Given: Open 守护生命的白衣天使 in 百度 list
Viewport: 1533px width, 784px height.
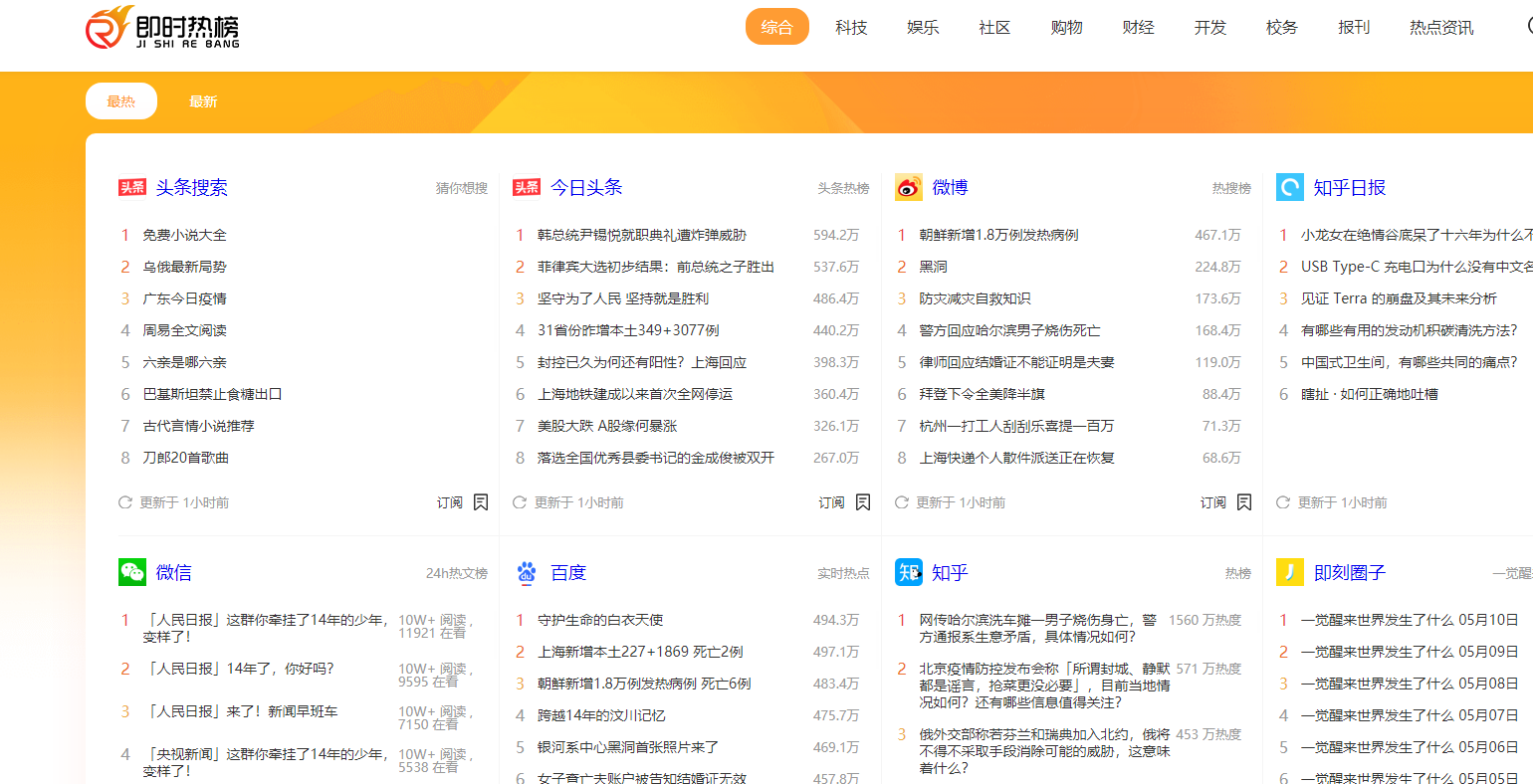Looking at the screenshot, I should click(600, 620).
